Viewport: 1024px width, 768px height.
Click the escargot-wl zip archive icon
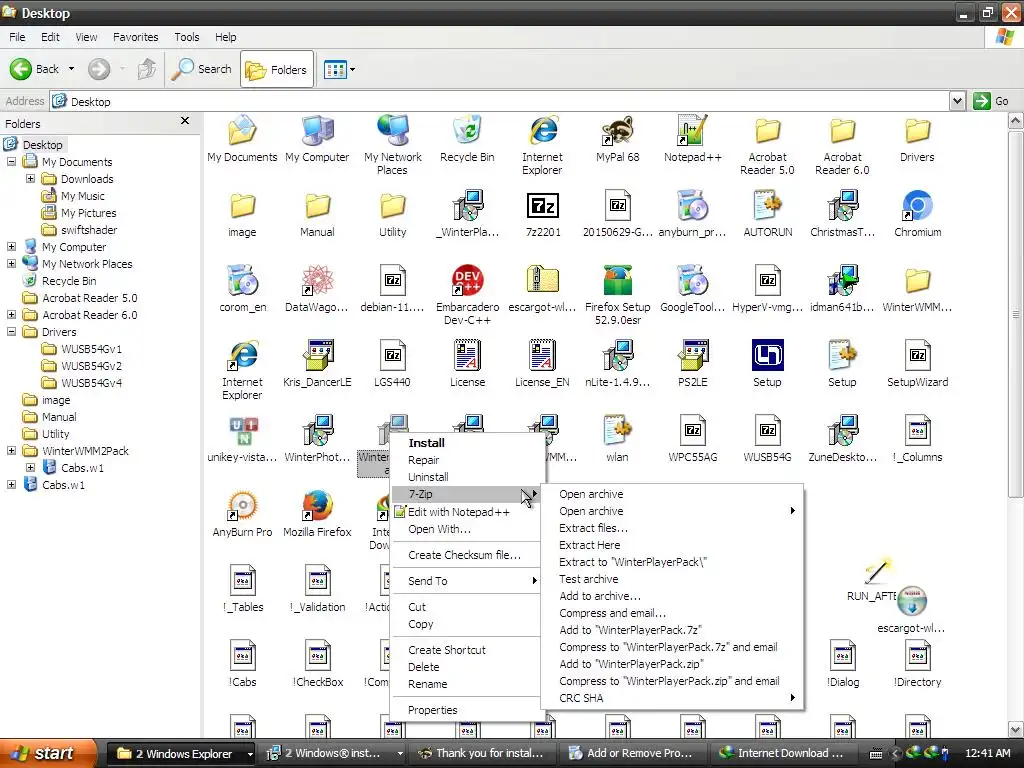pos(543,281)
